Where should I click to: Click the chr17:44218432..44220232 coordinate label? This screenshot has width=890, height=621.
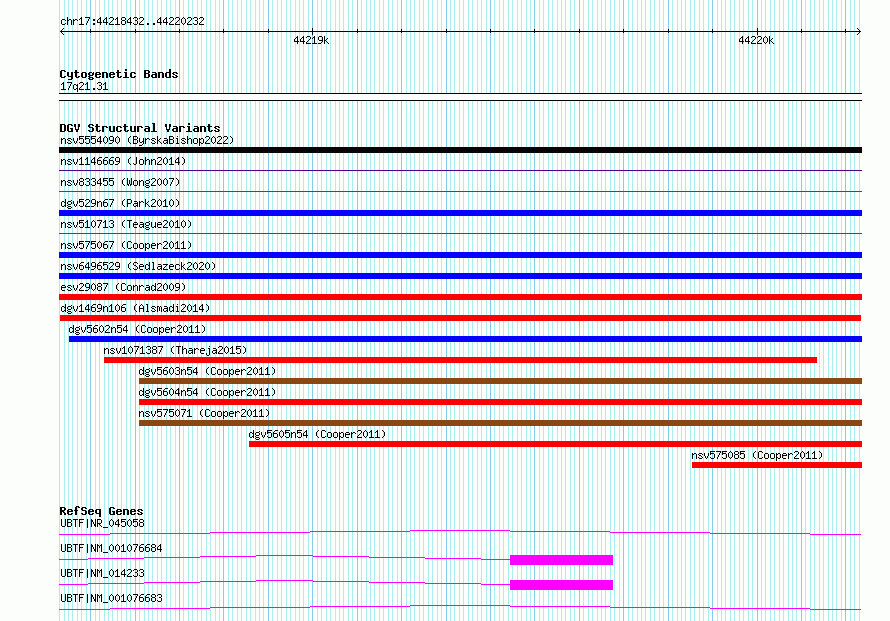point(132,21)
